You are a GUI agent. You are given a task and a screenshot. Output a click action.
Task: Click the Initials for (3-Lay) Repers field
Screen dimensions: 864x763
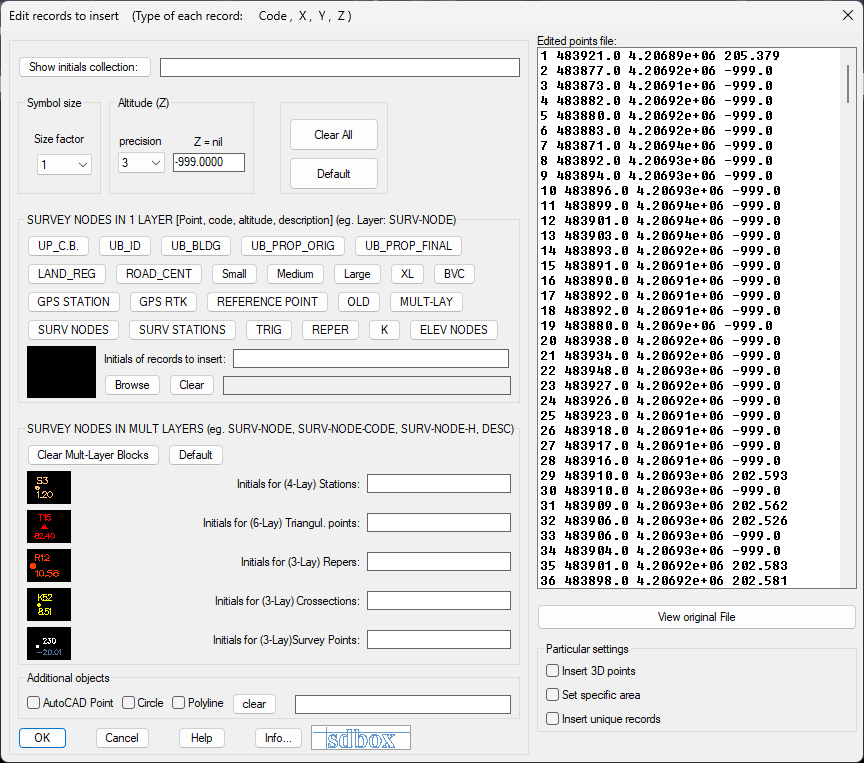point(439,562)
